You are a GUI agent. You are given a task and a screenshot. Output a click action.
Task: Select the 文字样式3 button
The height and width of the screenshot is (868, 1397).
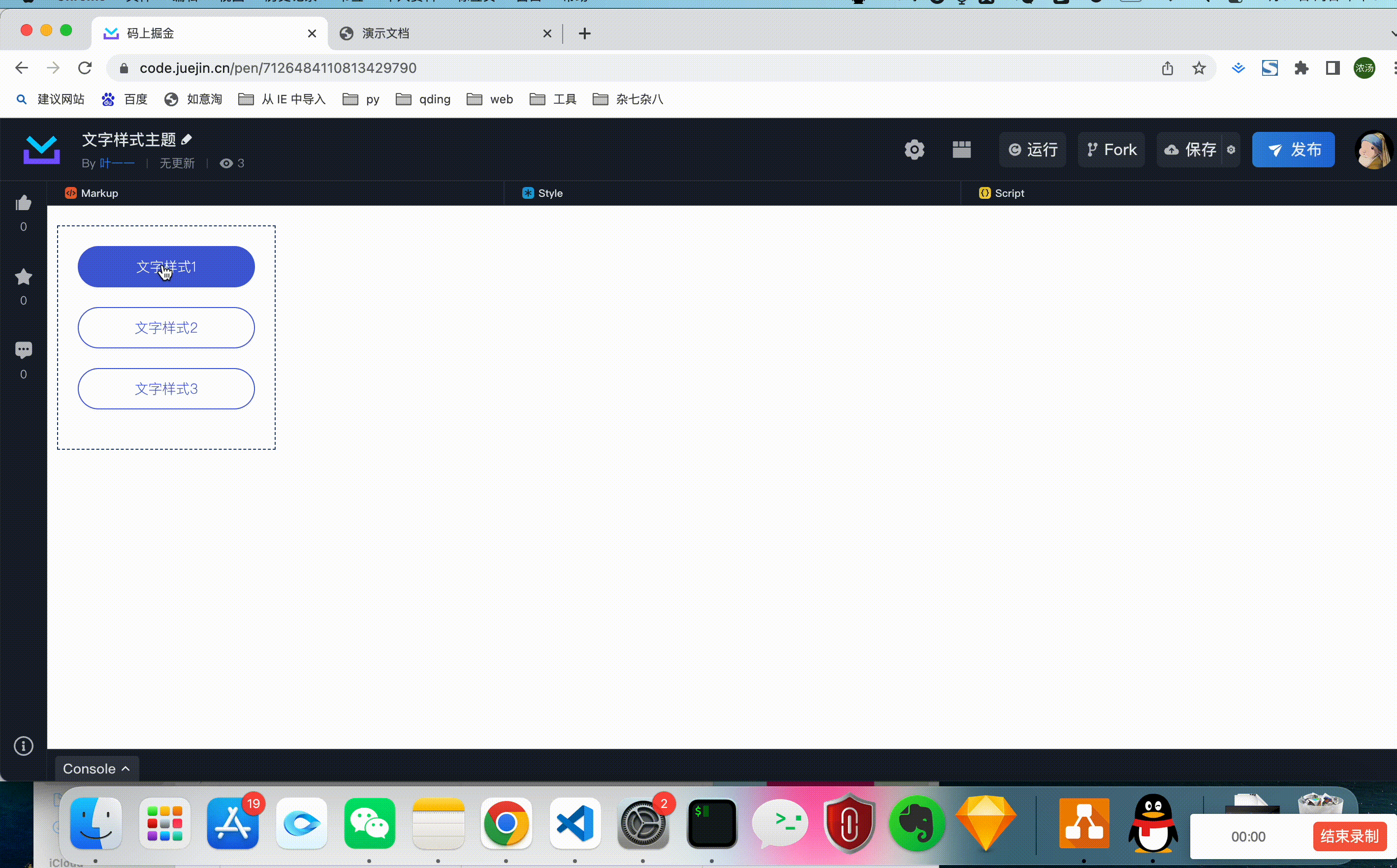point(166,389)
